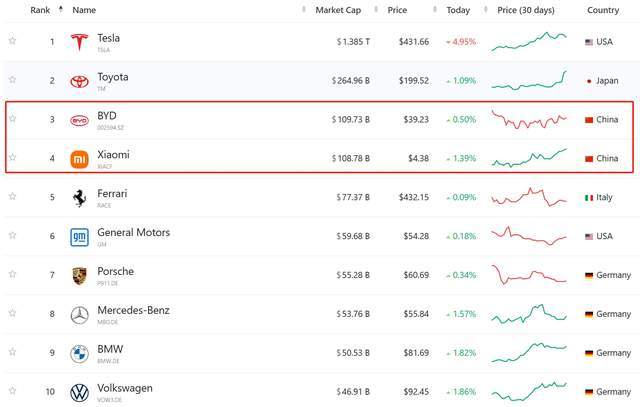The height and width of the screenshot is (407, 640).
Task: Click Tesla 30-day price chart
Action: point(529,42)
